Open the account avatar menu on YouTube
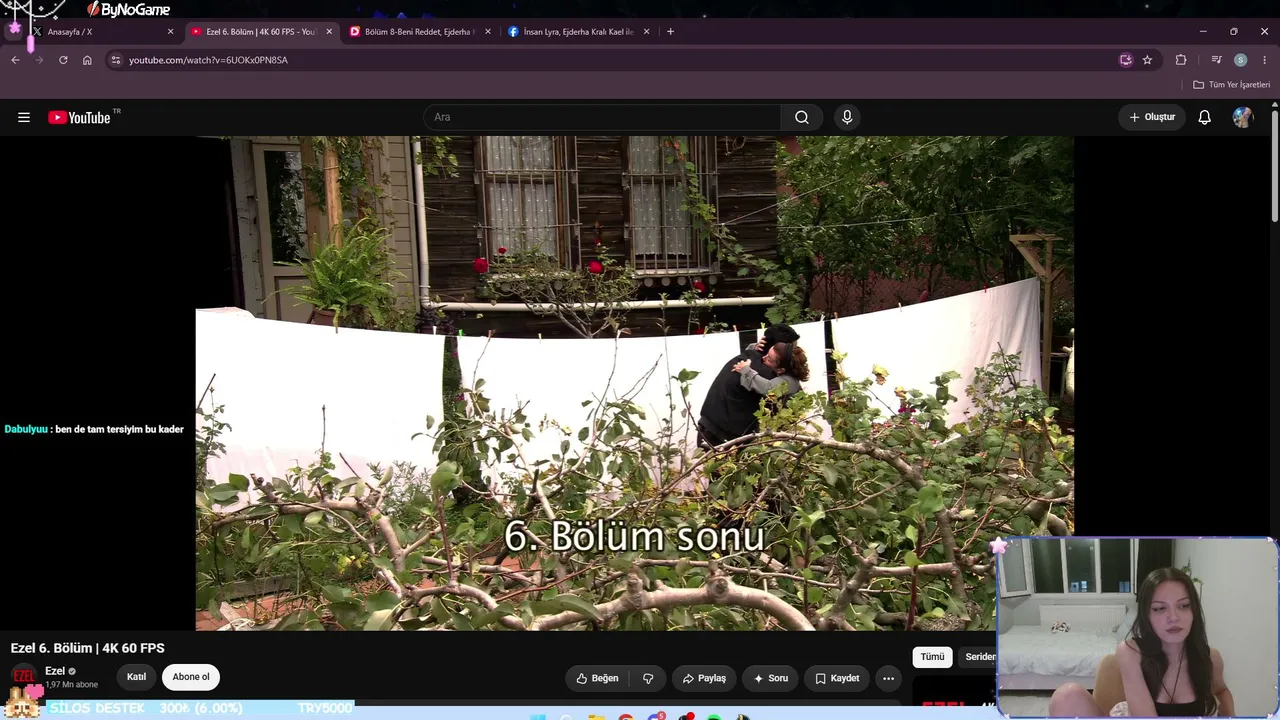1280x720 pixels. [x=1243, y=117]
